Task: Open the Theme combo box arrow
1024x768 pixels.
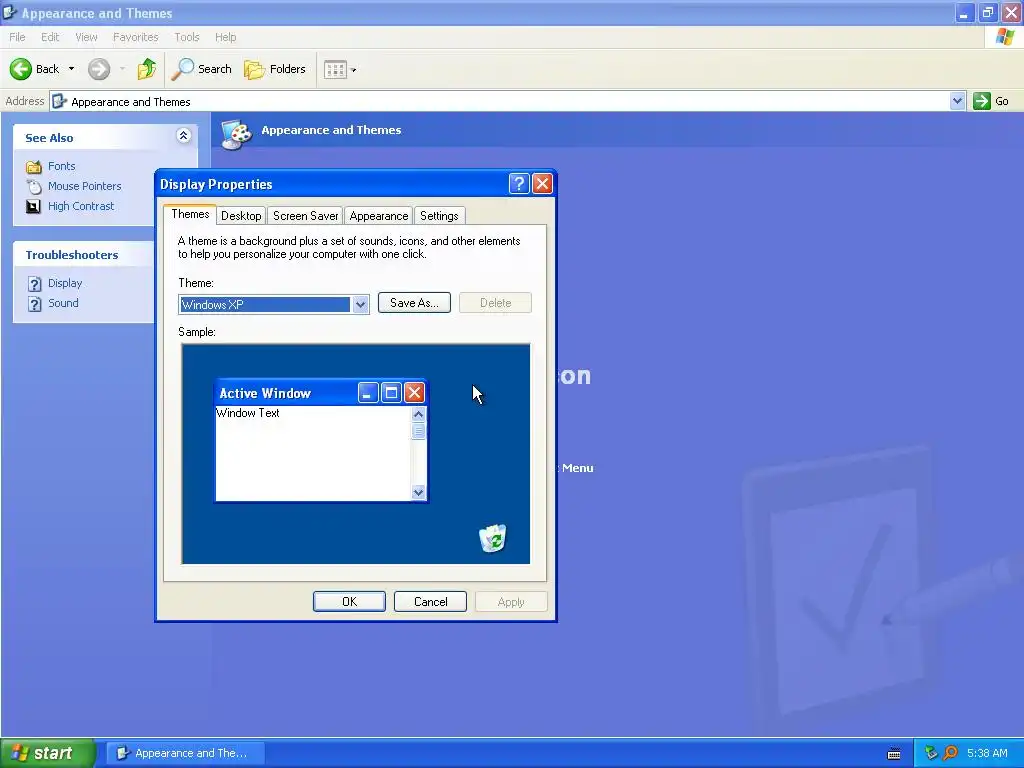Action: point(360,304)
